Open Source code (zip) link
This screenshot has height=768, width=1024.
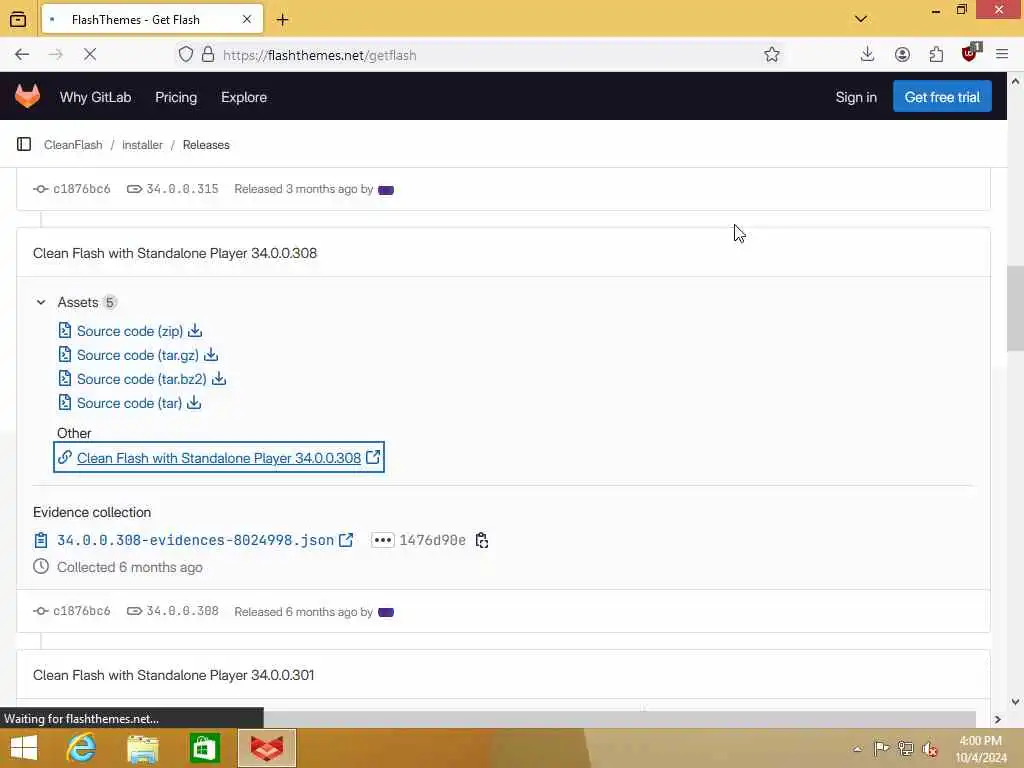coord(130,331)
